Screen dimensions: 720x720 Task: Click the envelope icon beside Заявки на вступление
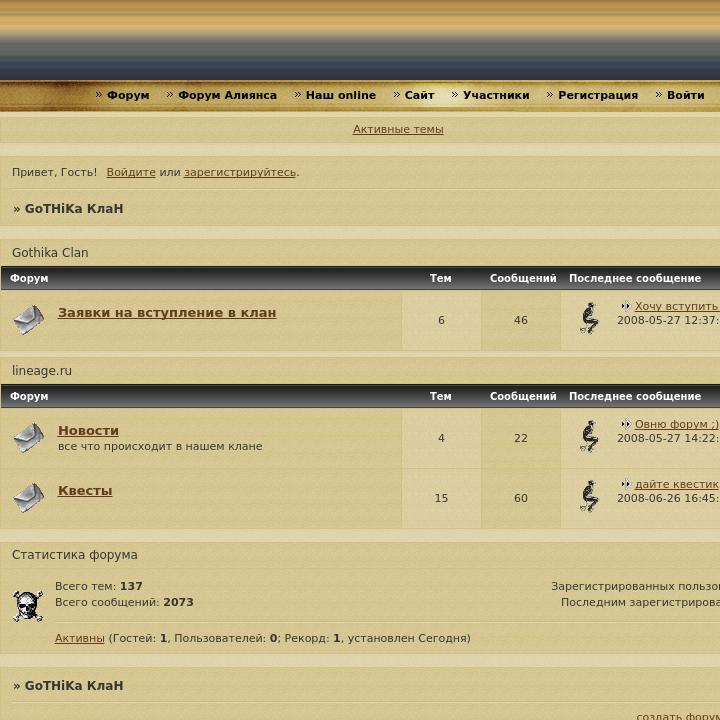point(28,320)
